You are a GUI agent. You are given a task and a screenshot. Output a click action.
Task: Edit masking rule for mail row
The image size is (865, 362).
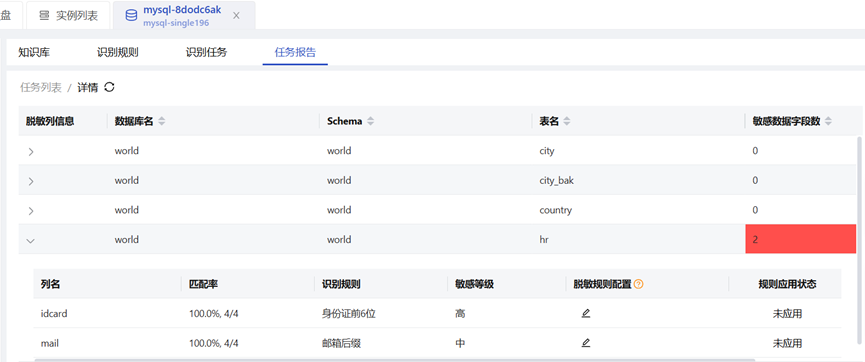point(586,343)
